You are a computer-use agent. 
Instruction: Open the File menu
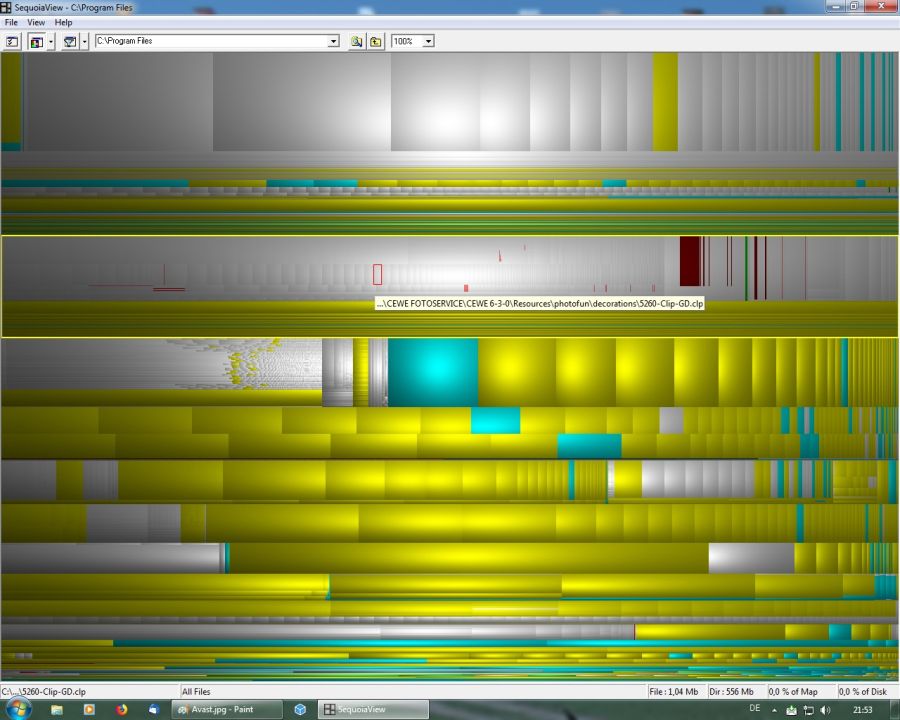tap(11, 22)
